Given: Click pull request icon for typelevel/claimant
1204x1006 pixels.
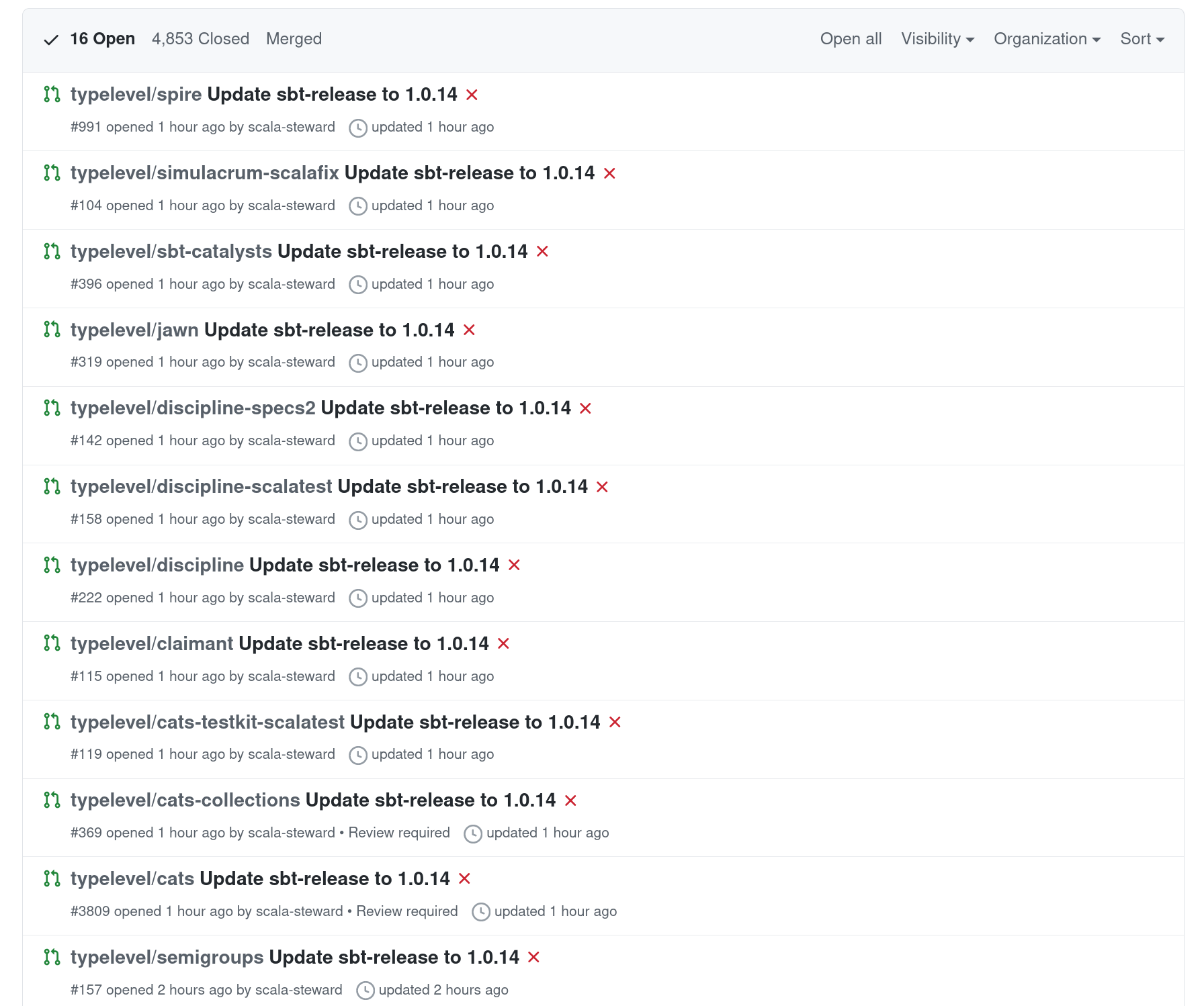Looking at the screenshot, I should pyautogui.click(x=52, y=643).
